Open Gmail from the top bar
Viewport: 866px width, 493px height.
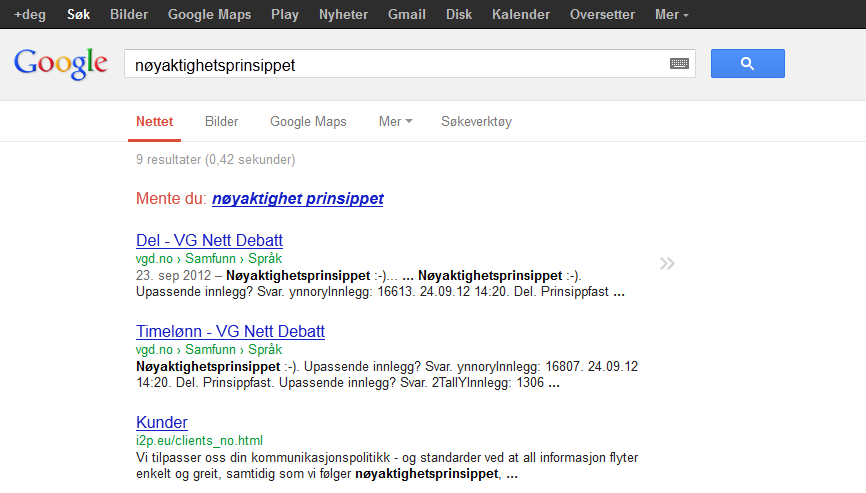tap(406, 14)
